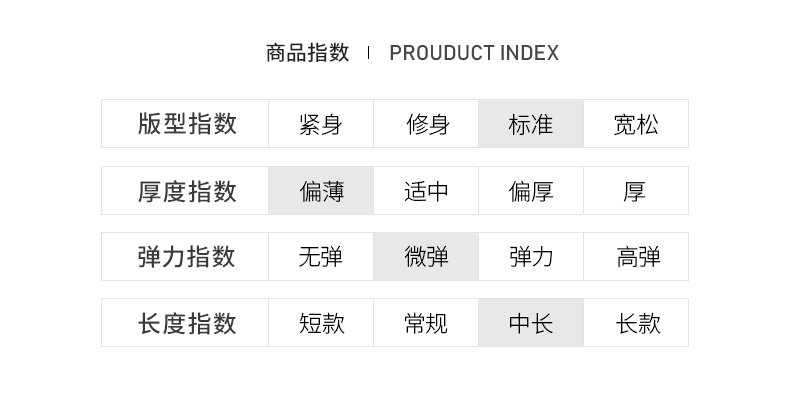Select the 修身 fit option

[426, 124]
